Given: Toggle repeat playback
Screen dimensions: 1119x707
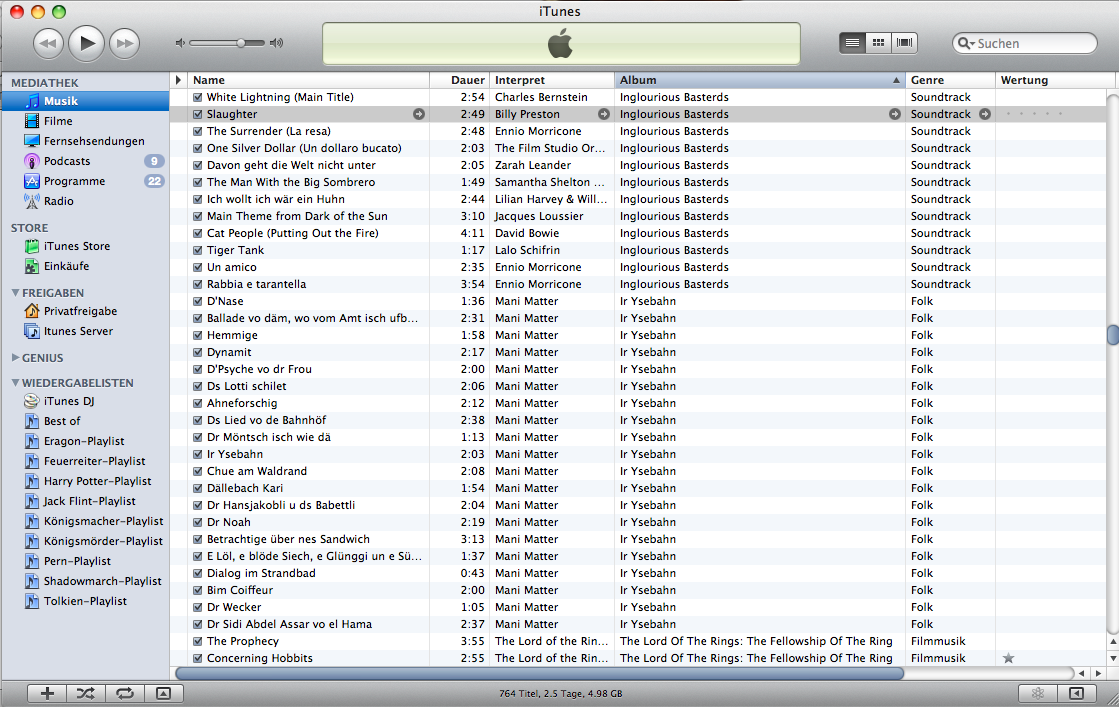Looking at the screenshot, I should point(125,693).
